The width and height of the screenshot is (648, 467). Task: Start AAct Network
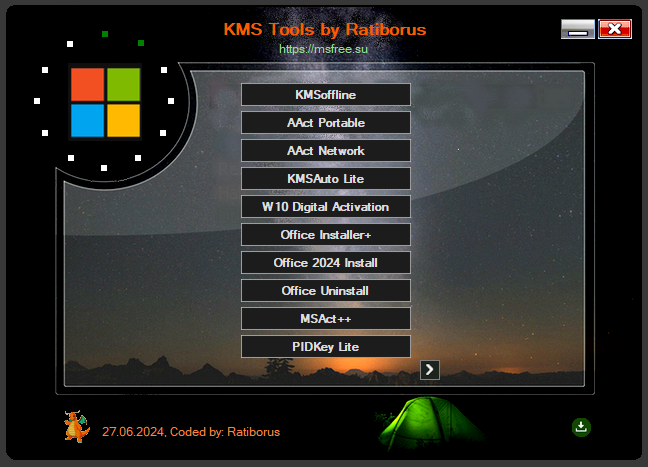(325, 150)
